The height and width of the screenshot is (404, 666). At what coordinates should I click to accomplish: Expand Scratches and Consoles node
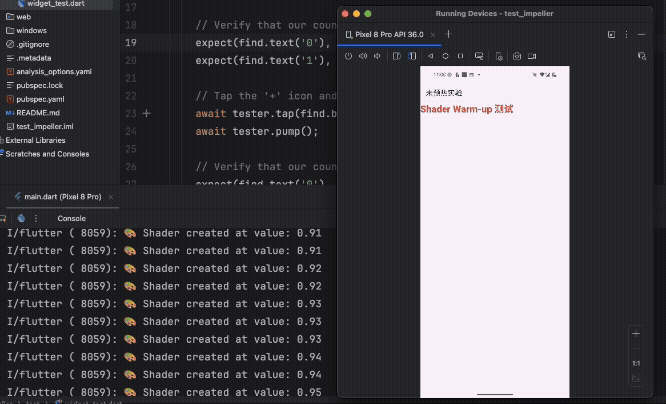(x=45, y=154)
